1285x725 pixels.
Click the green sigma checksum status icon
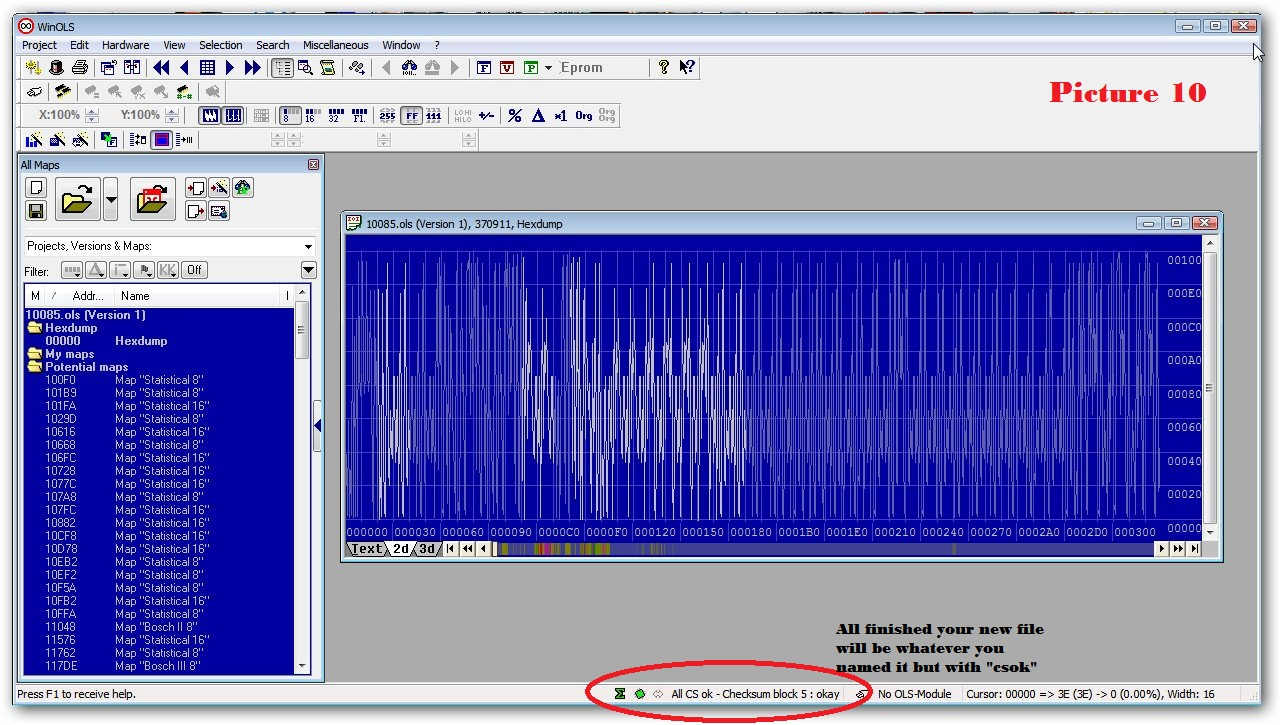pyautogui.click(x=620, y=694)
